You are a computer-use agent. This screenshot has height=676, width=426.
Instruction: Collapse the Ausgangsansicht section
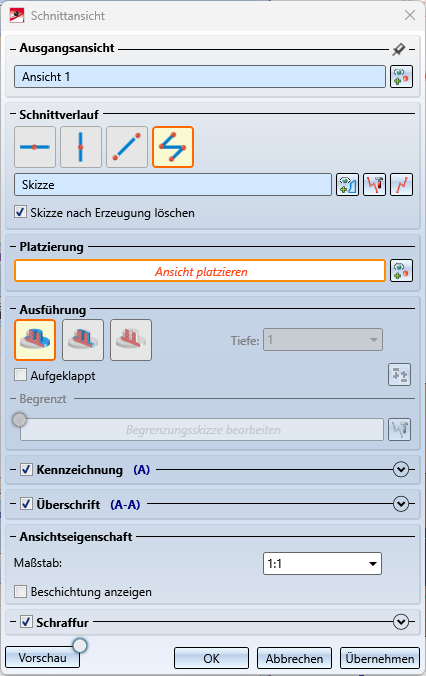click(13, 49)
